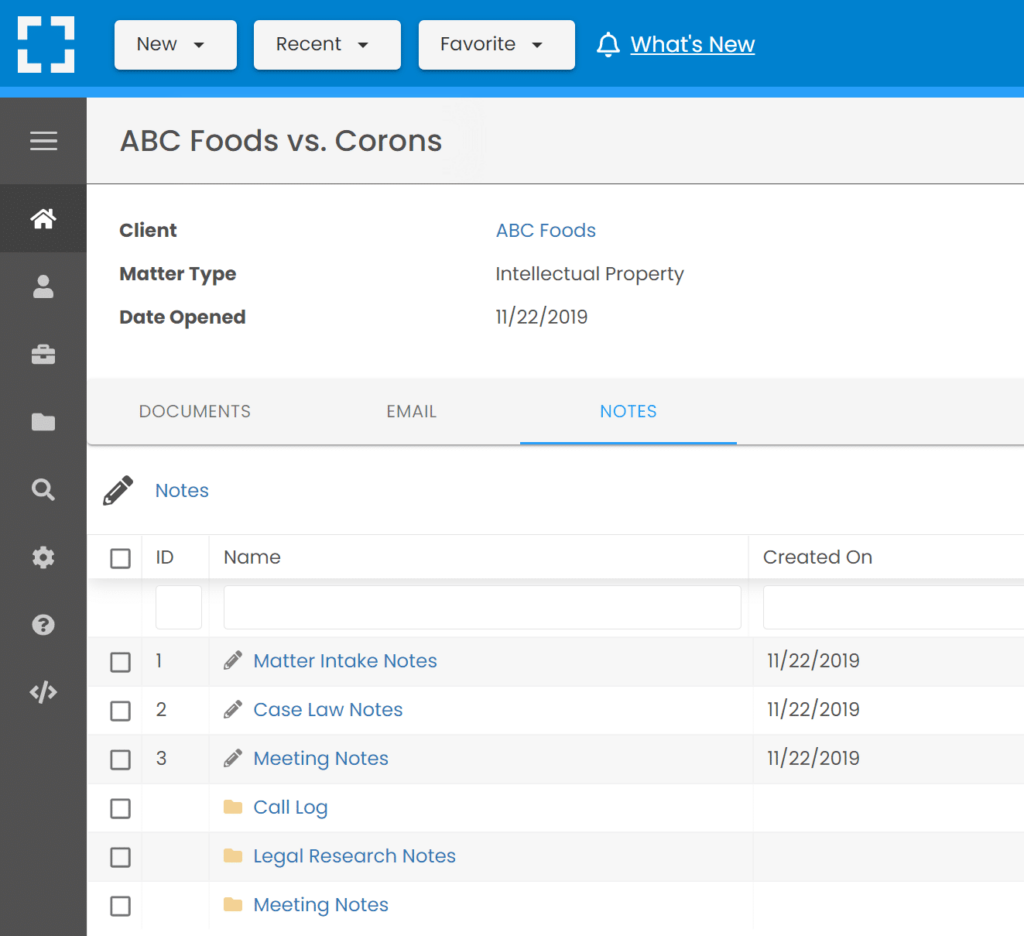Viewport: 1024px width, 936px height.
Task: Click the Name column filter field
Action: pos(482,608)
